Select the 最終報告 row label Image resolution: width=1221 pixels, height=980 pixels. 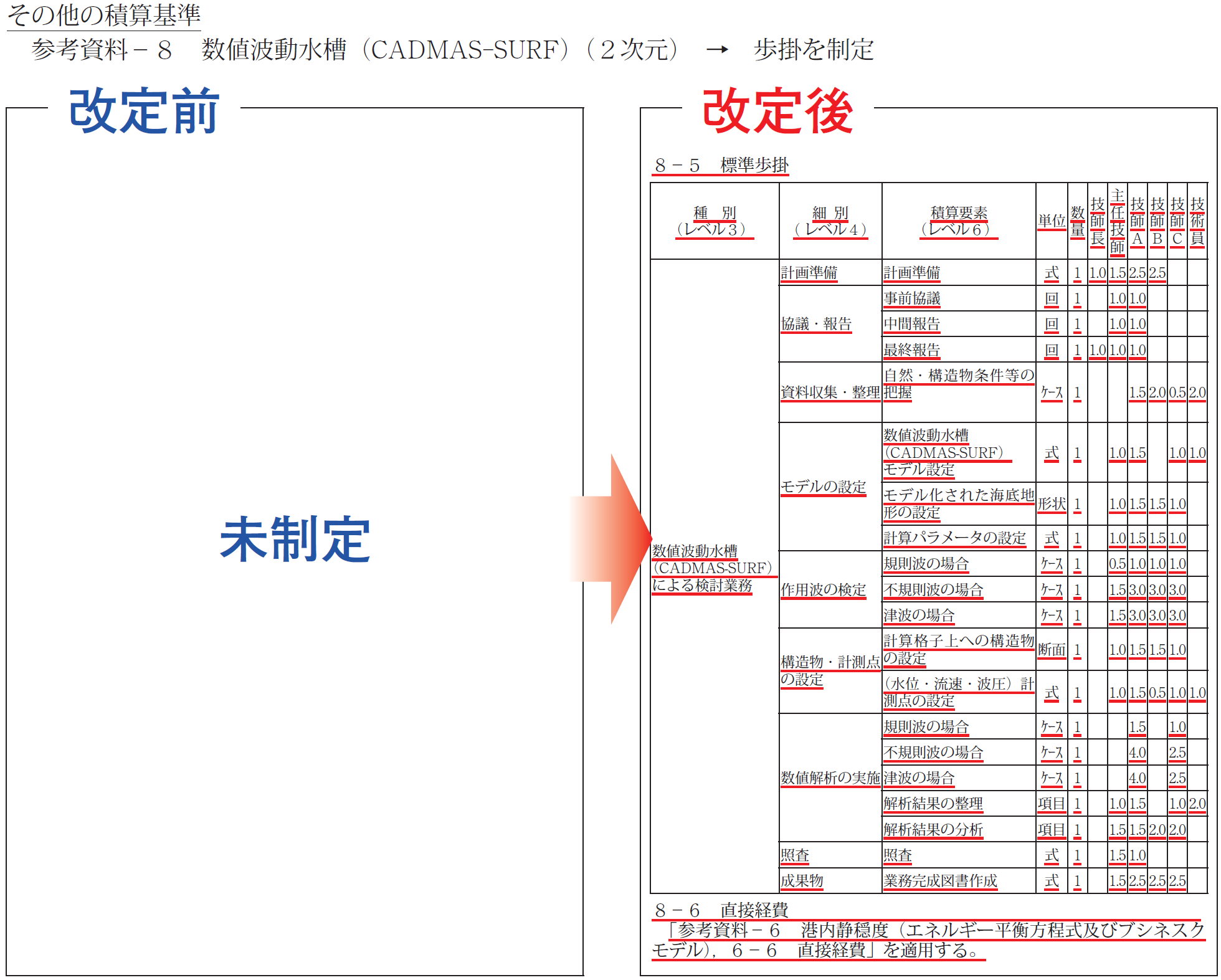point(912,350)
